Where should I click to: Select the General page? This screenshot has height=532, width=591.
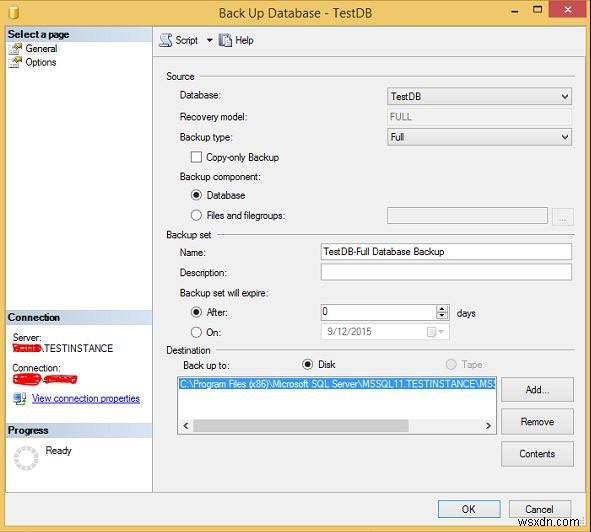(x=41, y=49)
